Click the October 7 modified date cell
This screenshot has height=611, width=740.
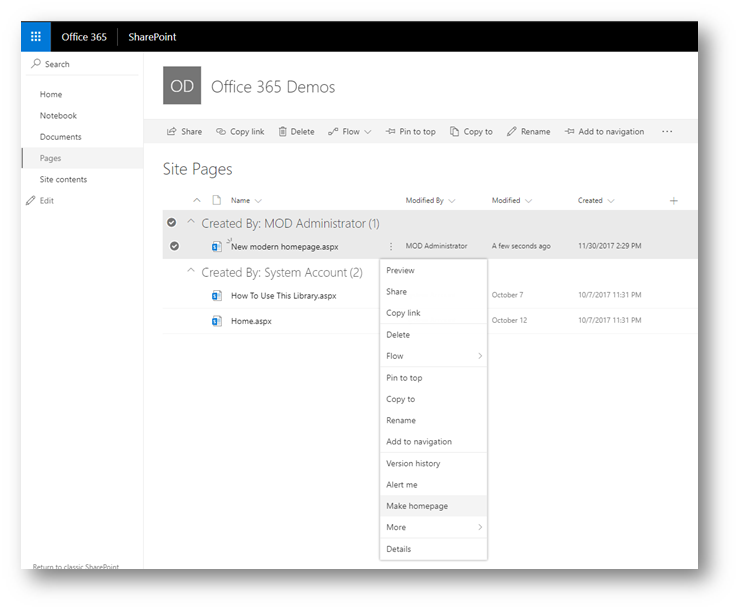click(507, 295)
